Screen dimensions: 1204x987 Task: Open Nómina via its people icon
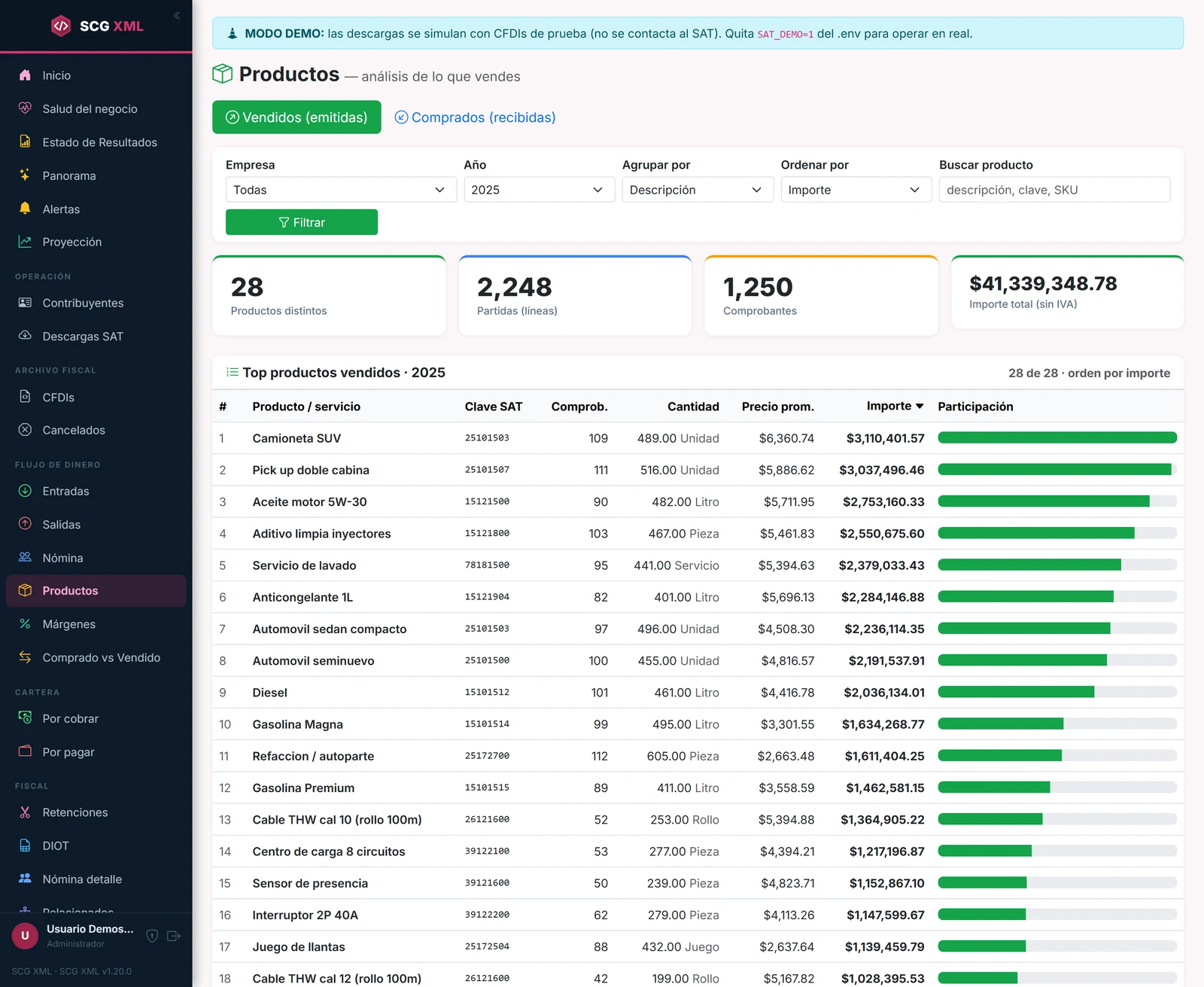pyautogui.click(x=25, y=557)
